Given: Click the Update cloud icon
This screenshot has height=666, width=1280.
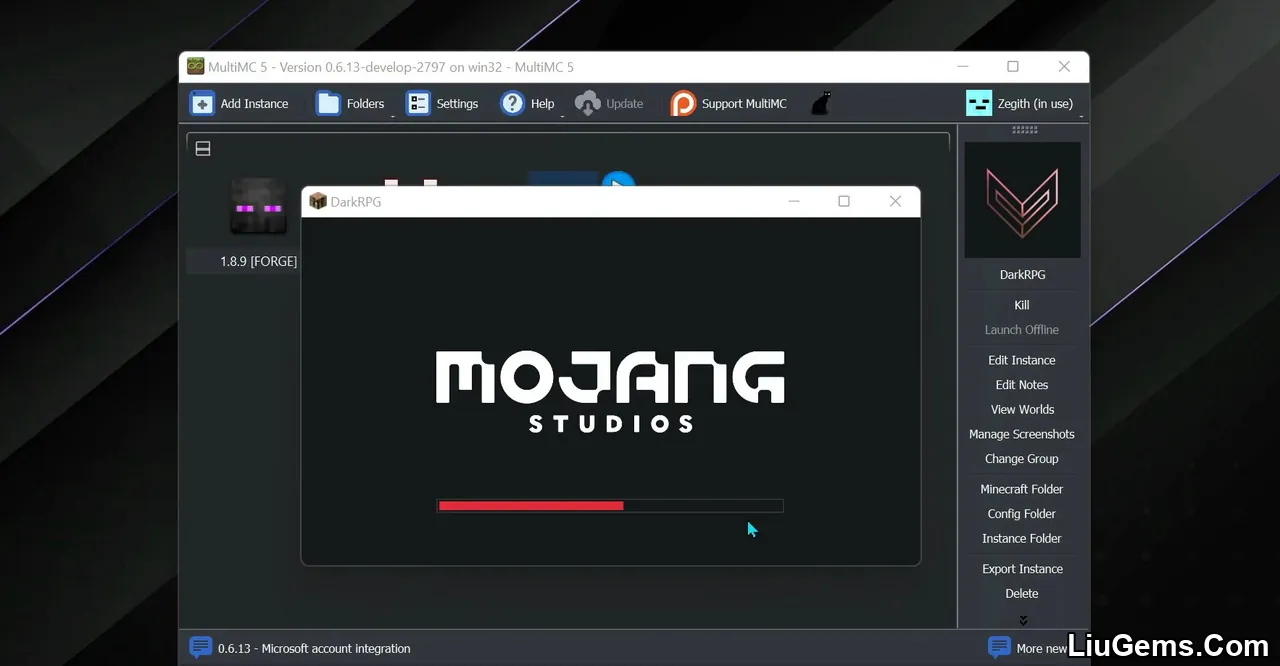Looking at the screenshot, I should [x=588, y=103].
